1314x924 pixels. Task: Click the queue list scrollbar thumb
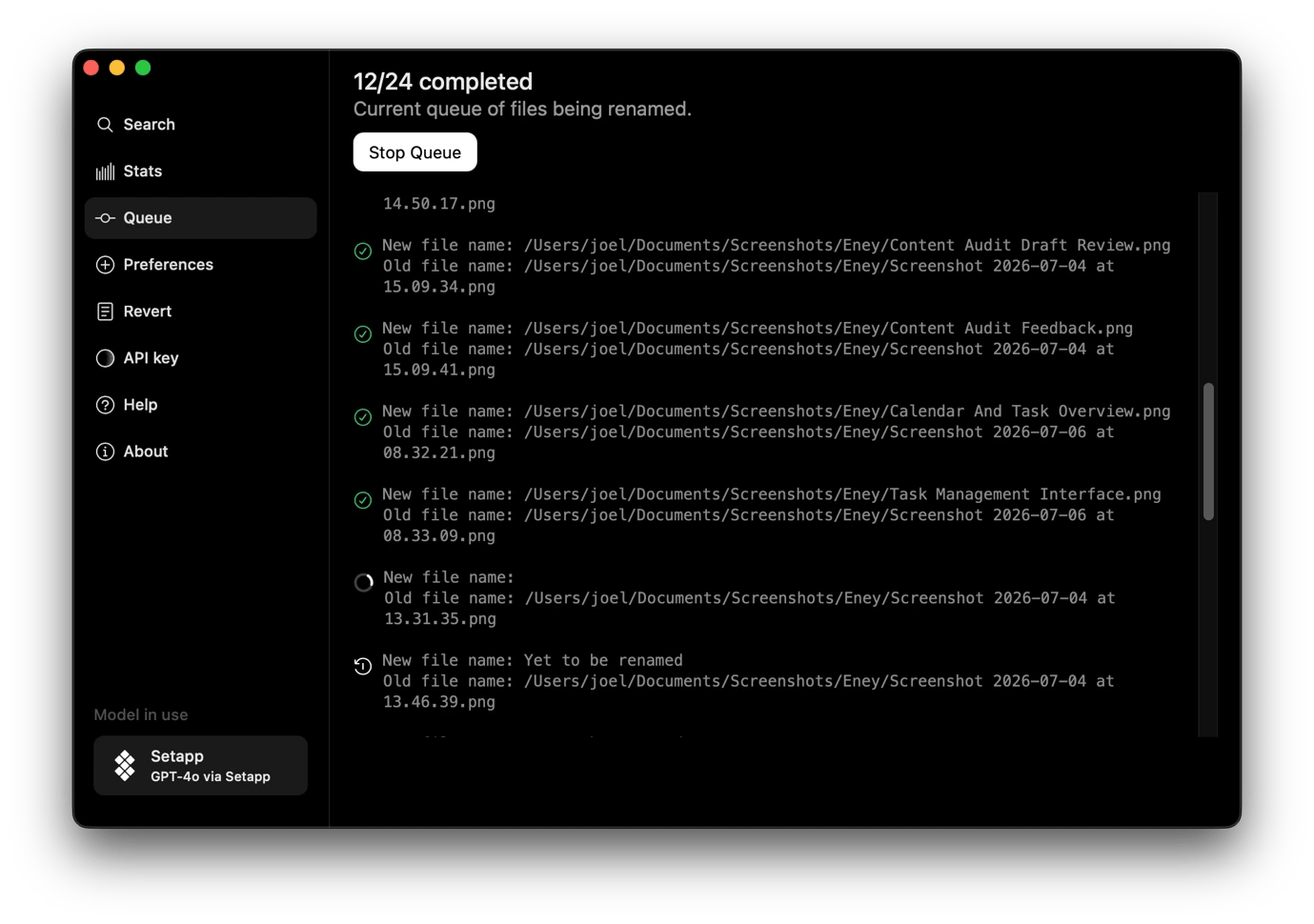pos(1208,452)
